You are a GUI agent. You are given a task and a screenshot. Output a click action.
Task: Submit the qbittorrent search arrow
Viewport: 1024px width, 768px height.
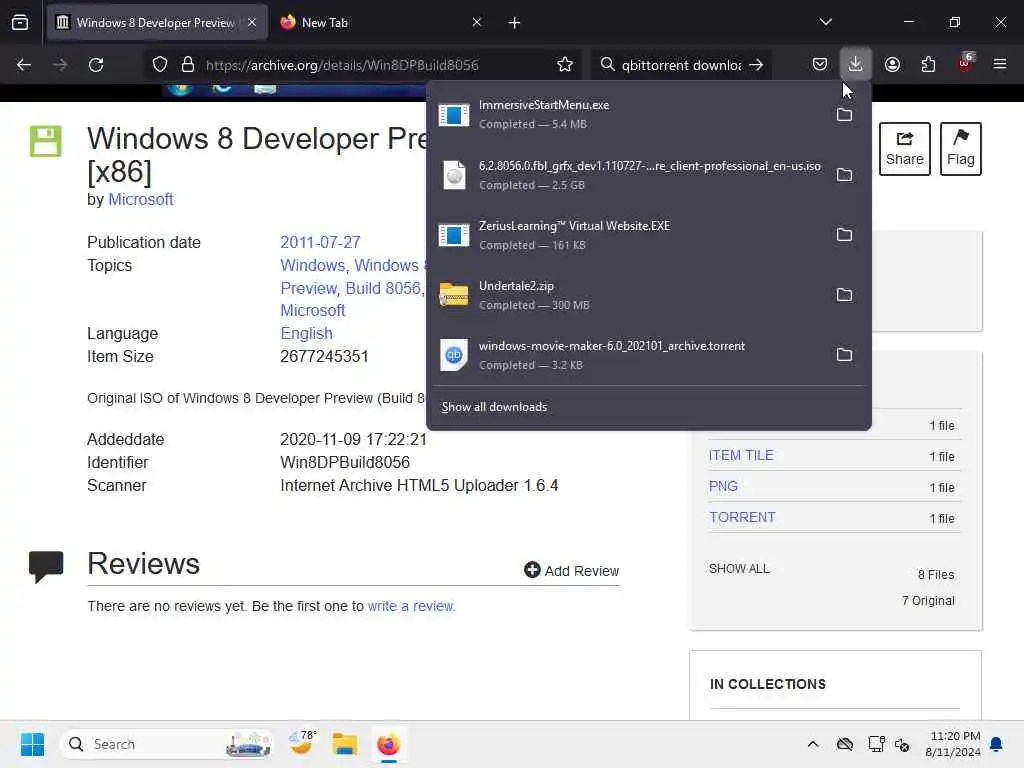[756, 65]
